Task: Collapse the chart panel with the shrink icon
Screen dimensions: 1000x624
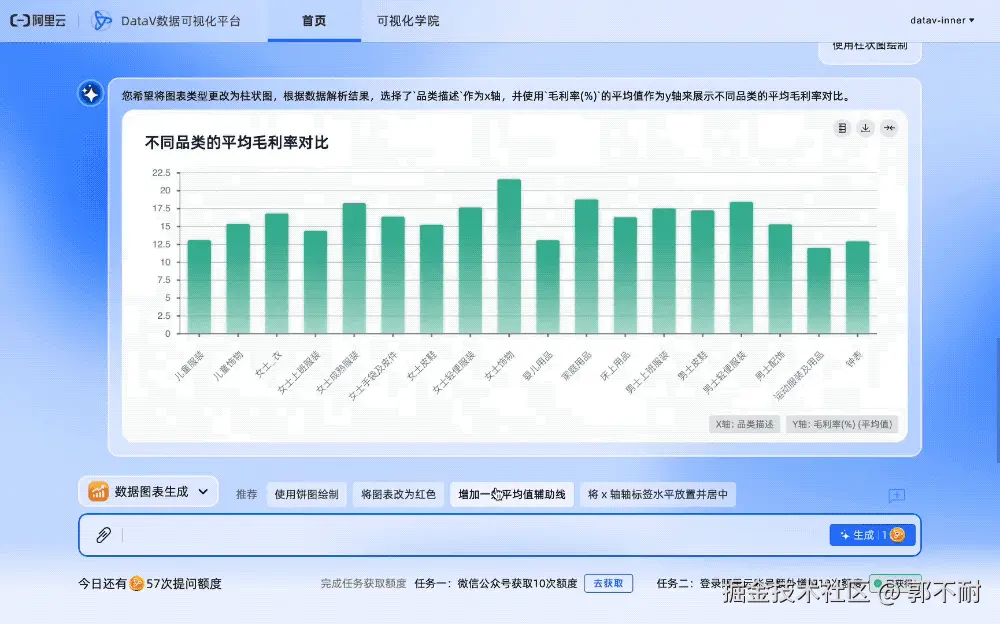Action: tap(888, 128)
